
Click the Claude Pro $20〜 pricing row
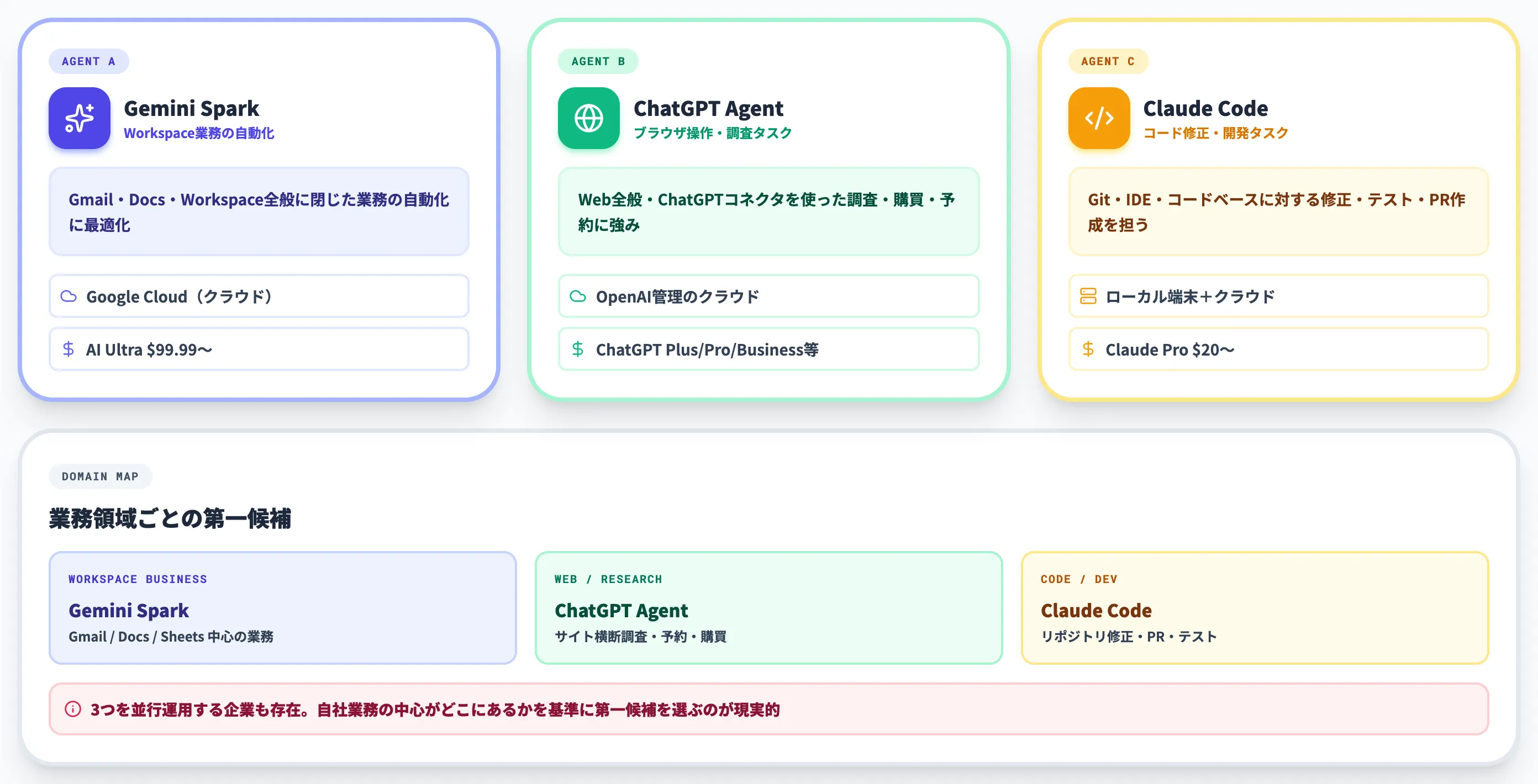[1278, 349]
